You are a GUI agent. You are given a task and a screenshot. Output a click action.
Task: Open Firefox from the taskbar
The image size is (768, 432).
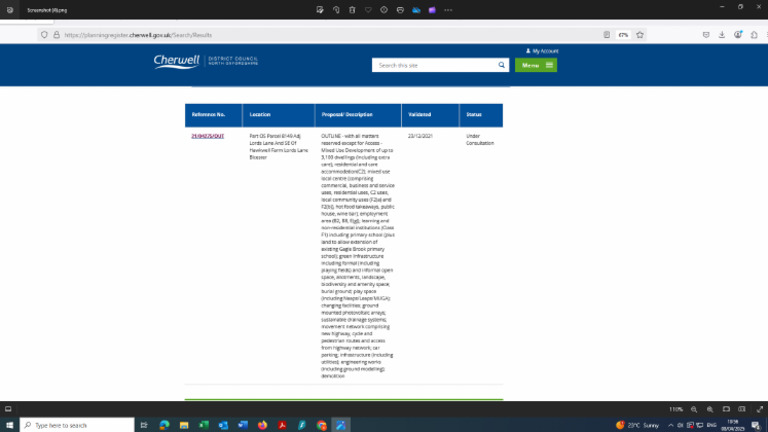pos(263,425)
